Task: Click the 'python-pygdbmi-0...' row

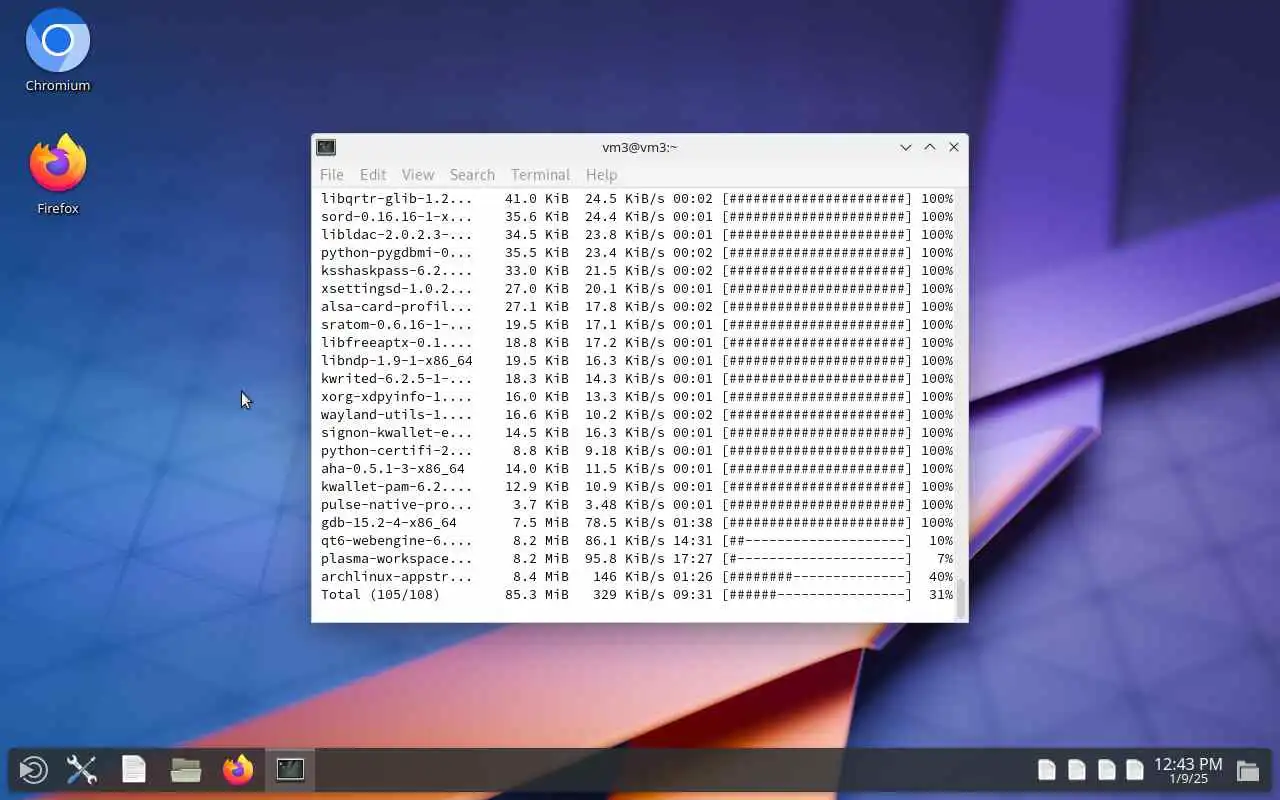Action: point(637,253)
